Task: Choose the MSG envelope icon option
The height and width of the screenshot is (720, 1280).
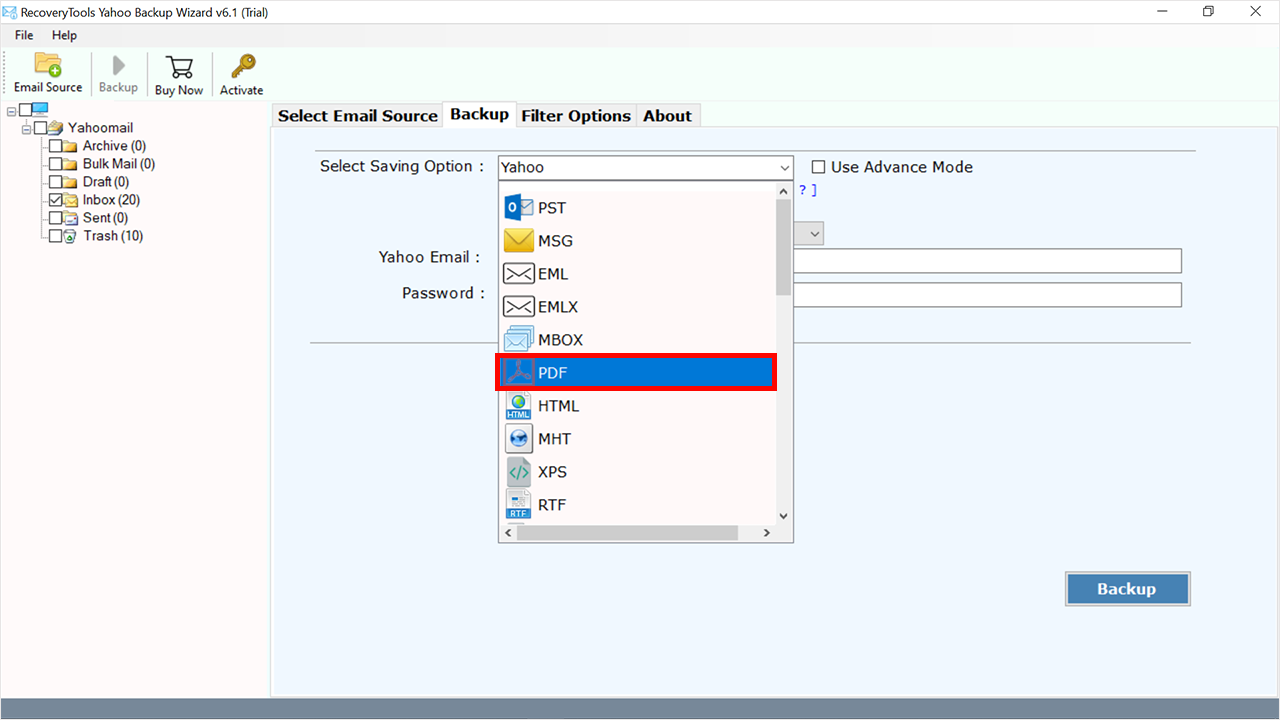Action: (519, 241)
